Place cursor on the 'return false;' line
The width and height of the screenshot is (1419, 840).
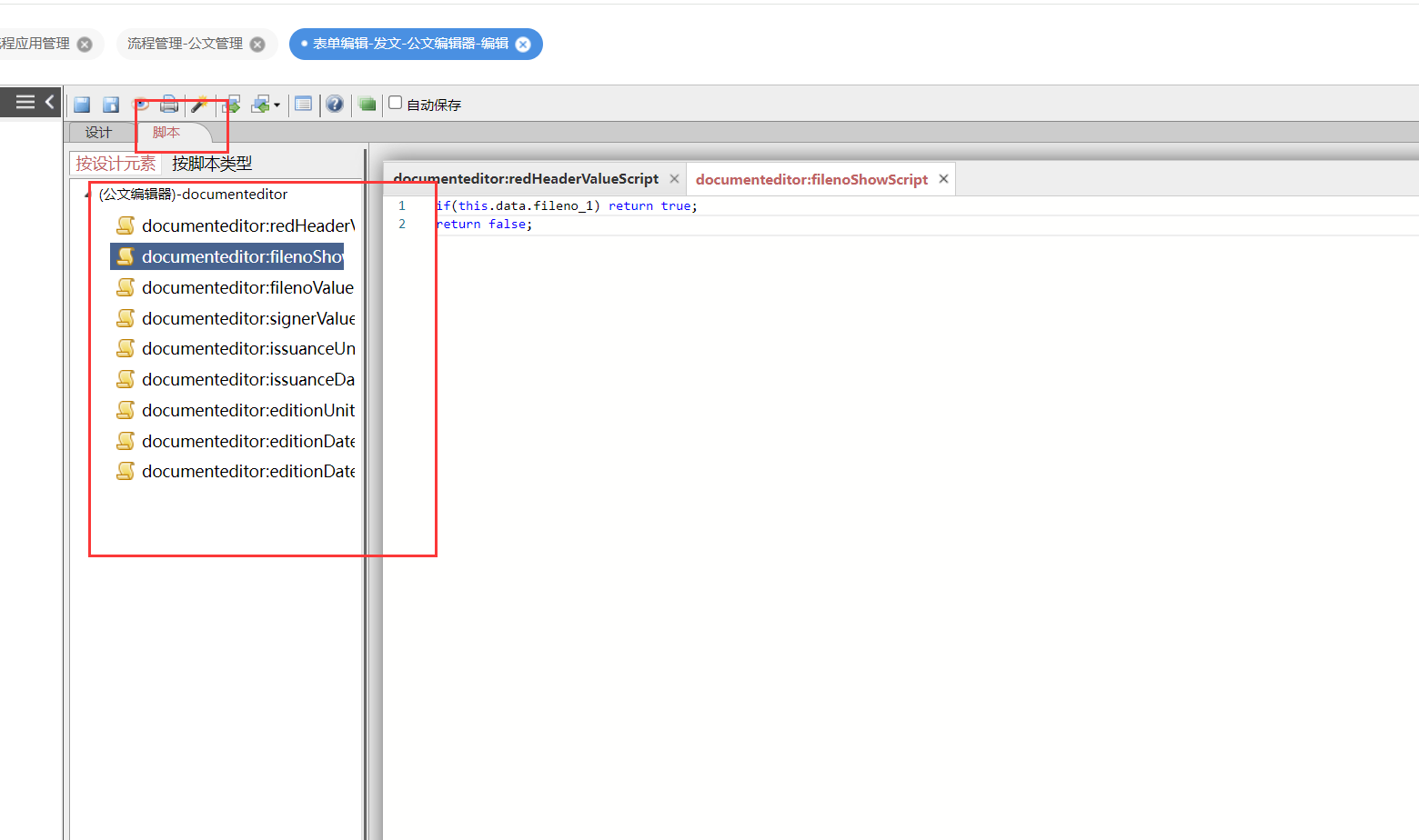tap(485, 225)
